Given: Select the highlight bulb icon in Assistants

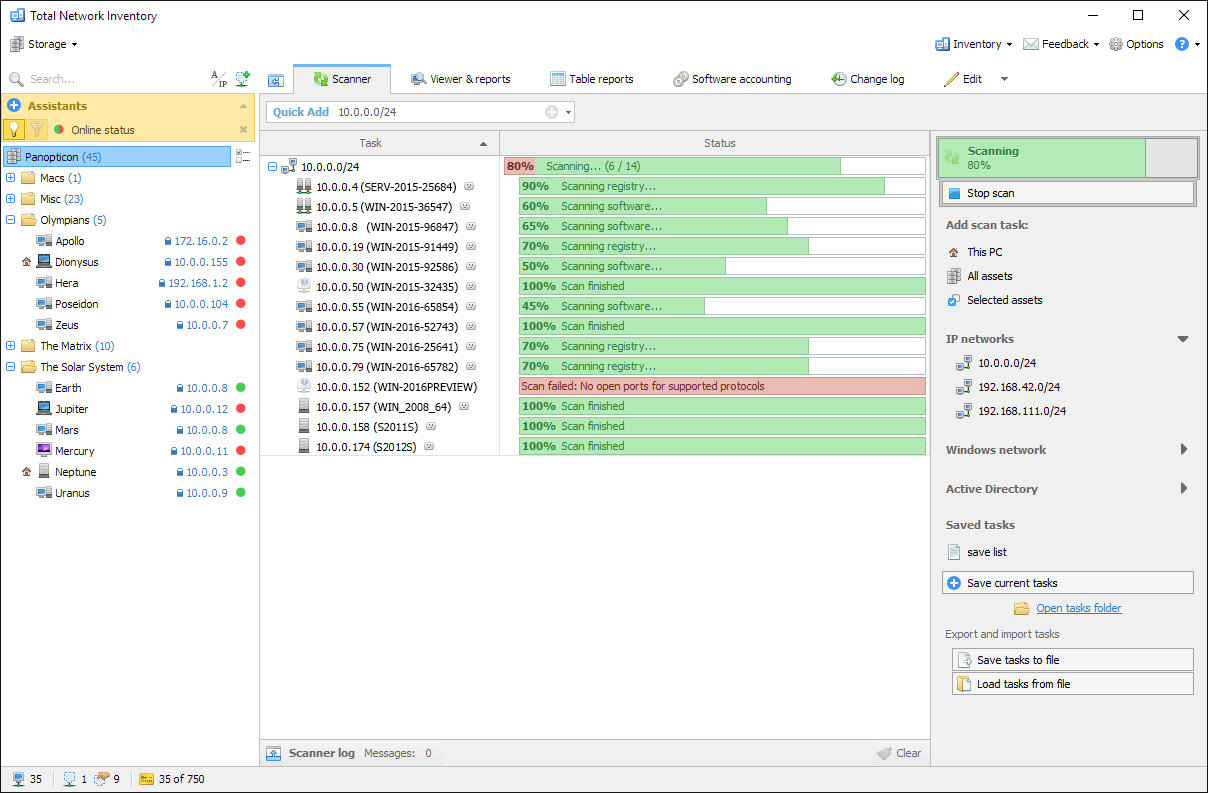Looking at the screenshot, I should [x=14, y=128].
